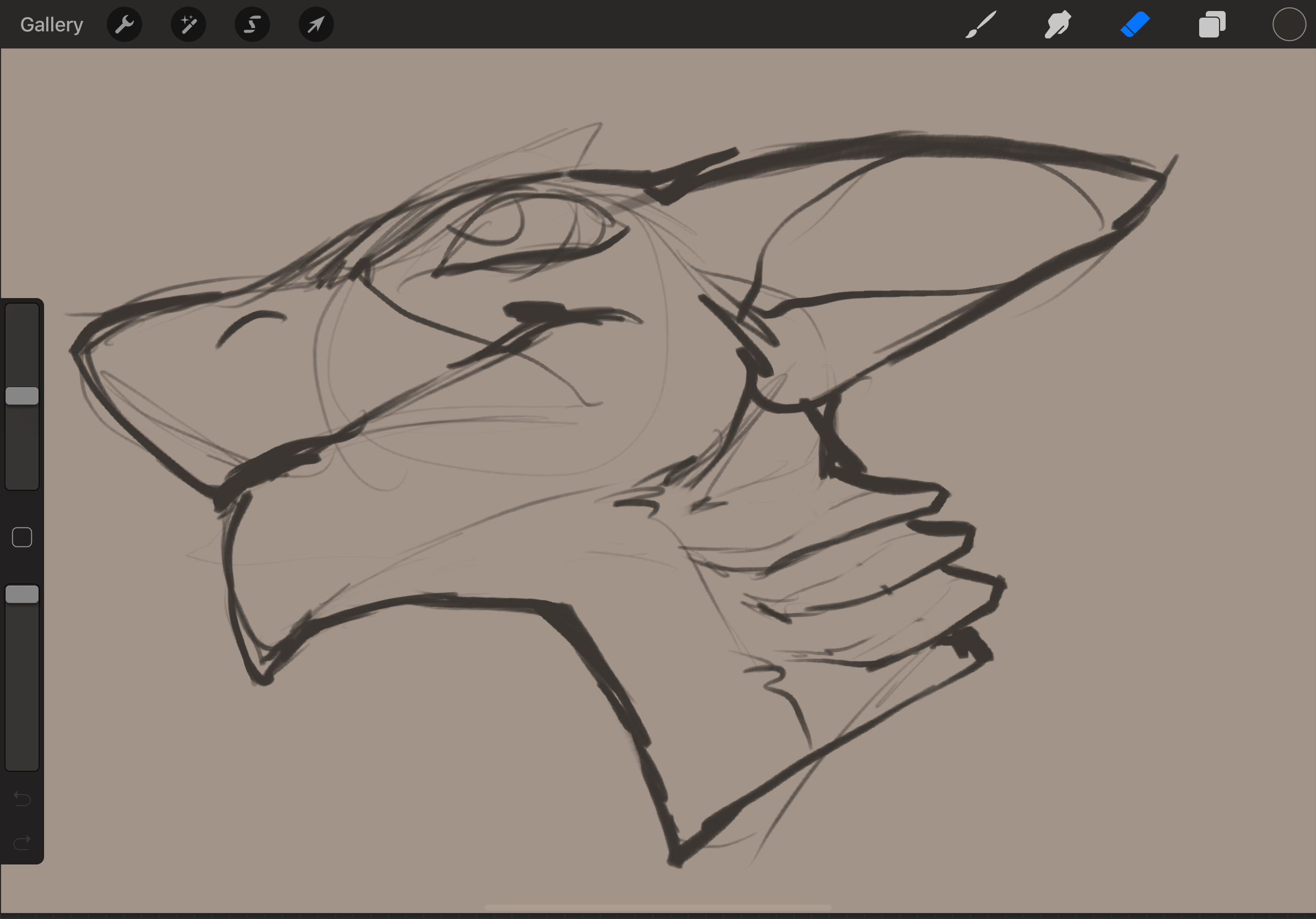Activate the Transform arrow tool

pyautogui.click(x=316, y=25)
